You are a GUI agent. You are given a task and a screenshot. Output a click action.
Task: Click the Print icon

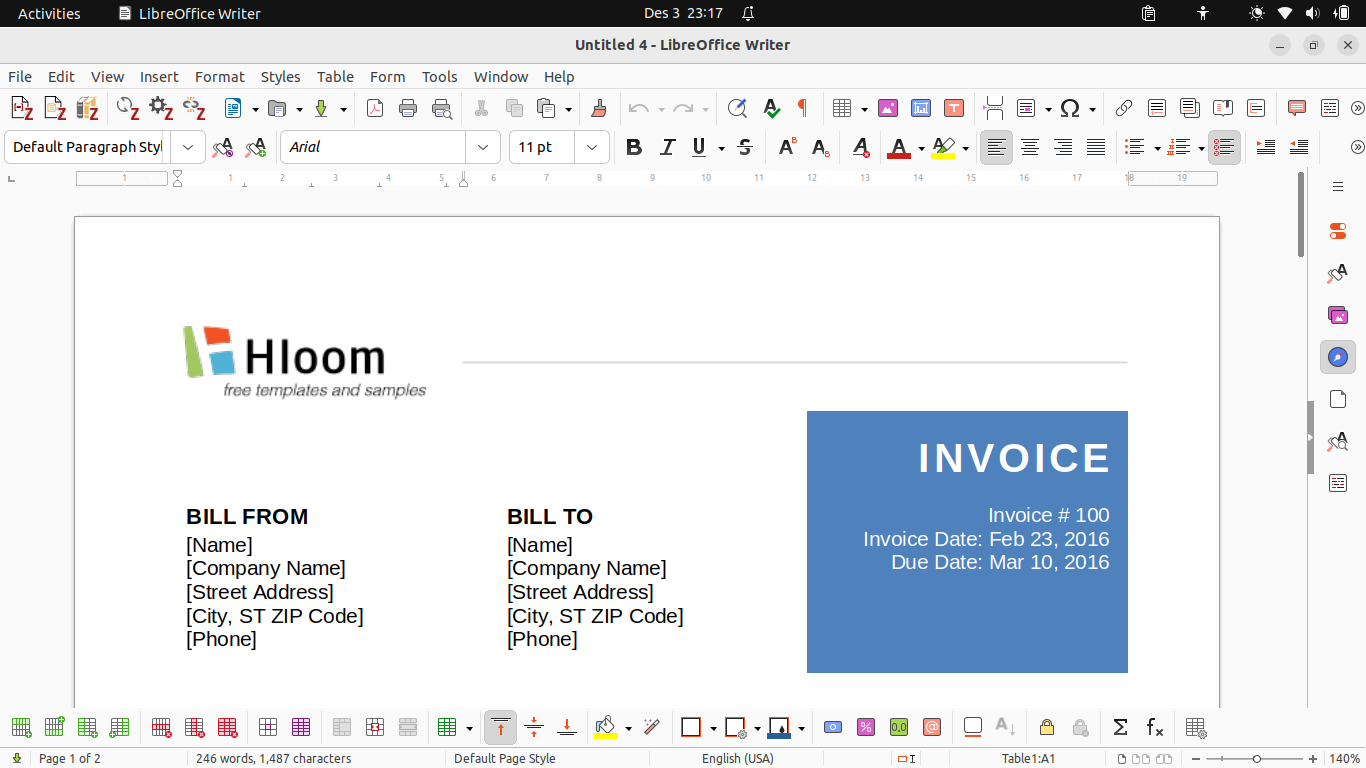tap(408, 108)
